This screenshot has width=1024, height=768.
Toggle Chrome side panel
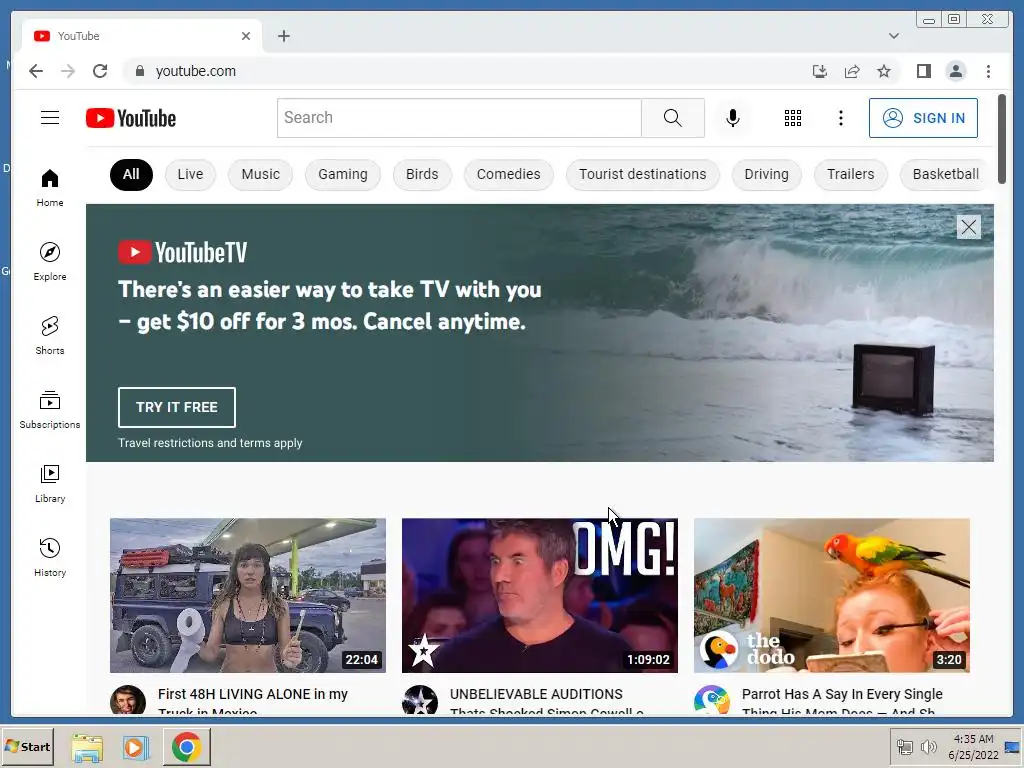923,71
